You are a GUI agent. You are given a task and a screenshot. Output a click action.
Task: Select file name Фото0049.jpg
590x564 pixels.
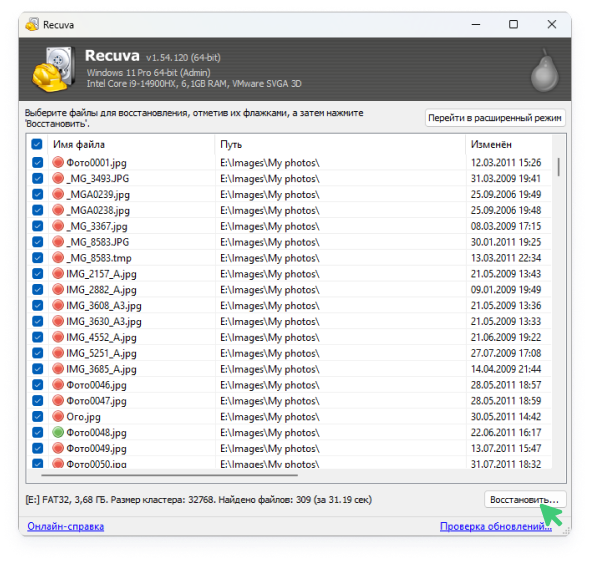click(96, 448)
